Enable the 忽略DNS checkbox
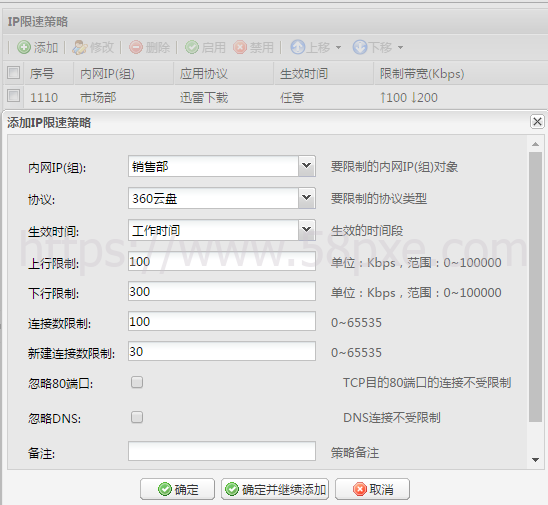Viewport: 548px width, 505px height. (137, 417)
